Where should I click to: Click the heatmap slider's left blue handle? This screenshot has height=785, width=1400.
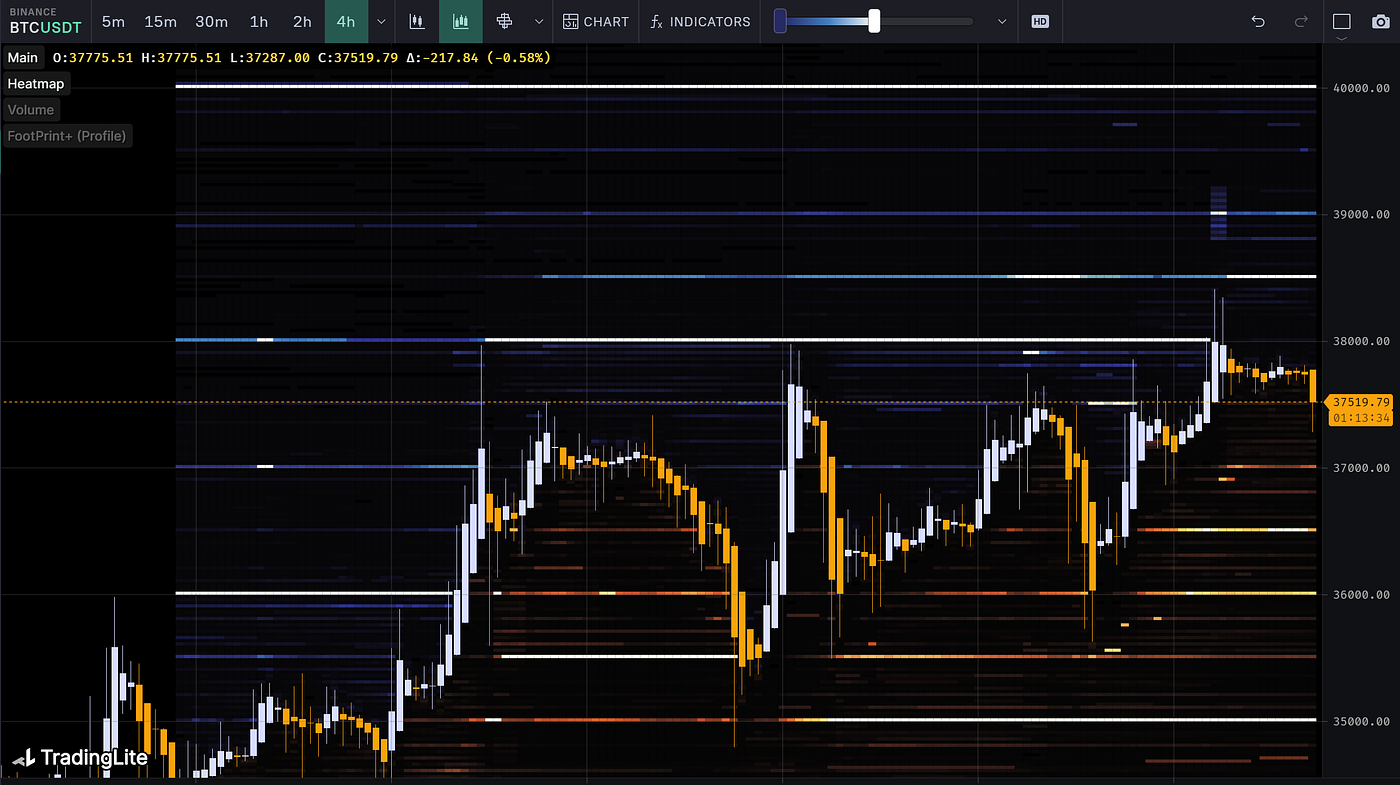[x=780, y=21]
